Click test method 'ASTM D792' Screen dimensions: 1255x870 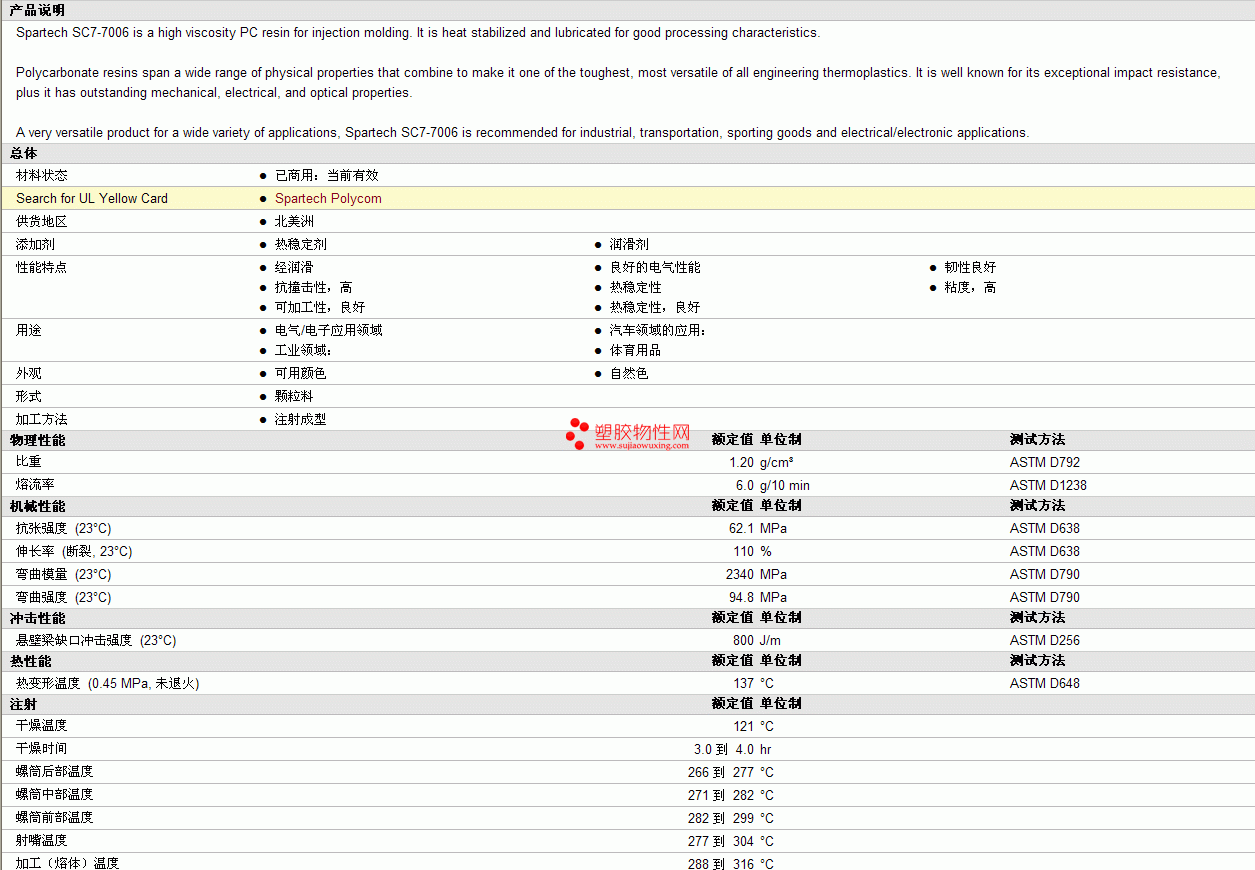pos(1045,462)
